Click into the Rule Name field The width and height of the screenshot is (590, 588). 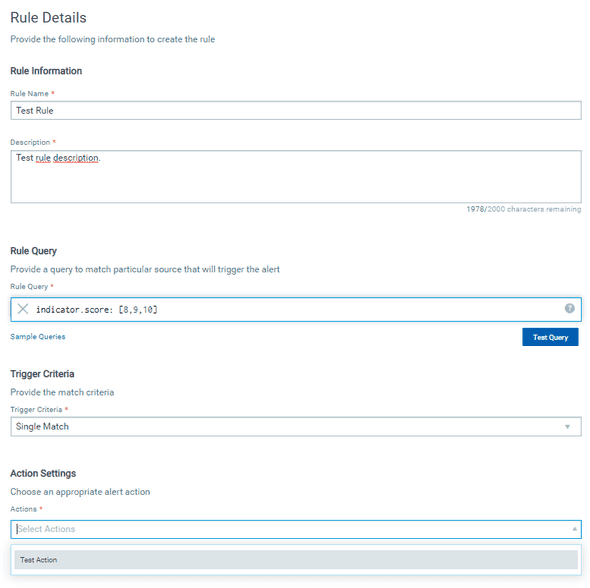tap(296, 111)
